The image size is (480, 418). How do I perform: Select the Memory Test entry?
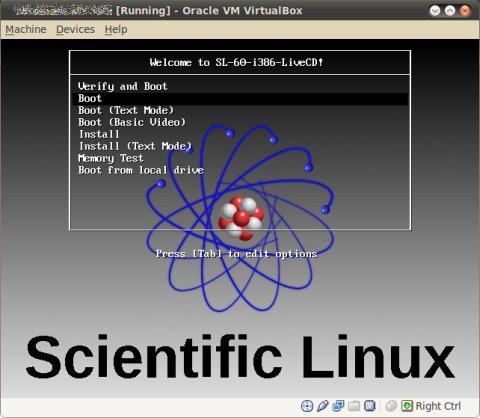[x=111, y=158]
